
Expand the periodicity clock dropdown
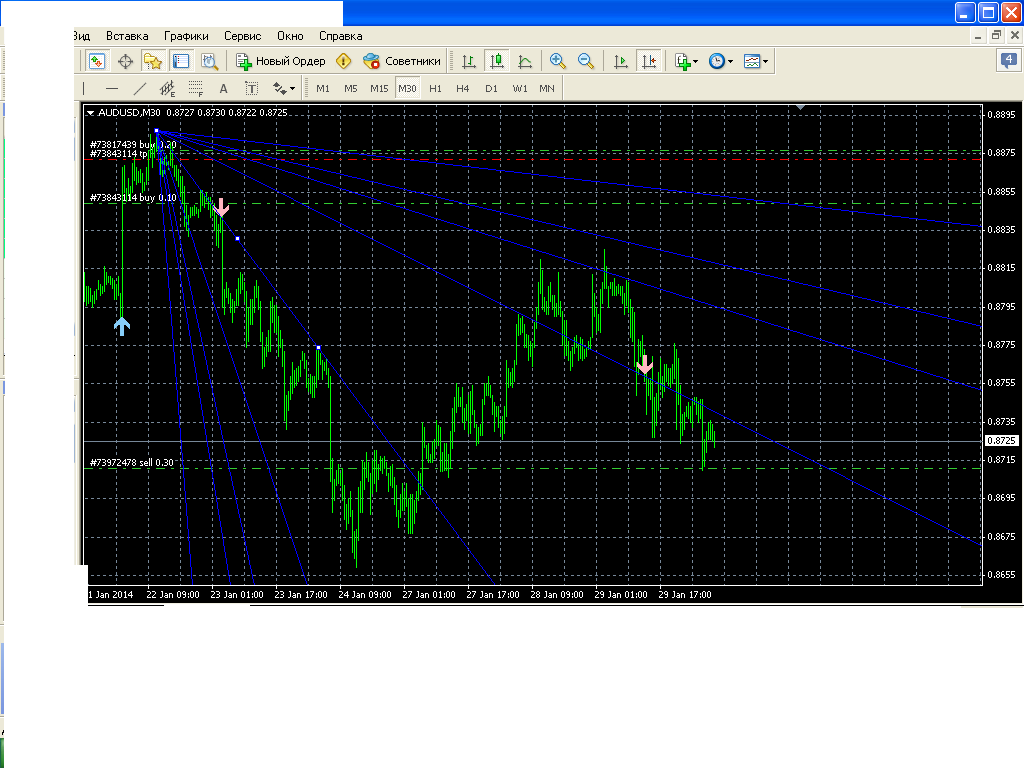point(721,61)
